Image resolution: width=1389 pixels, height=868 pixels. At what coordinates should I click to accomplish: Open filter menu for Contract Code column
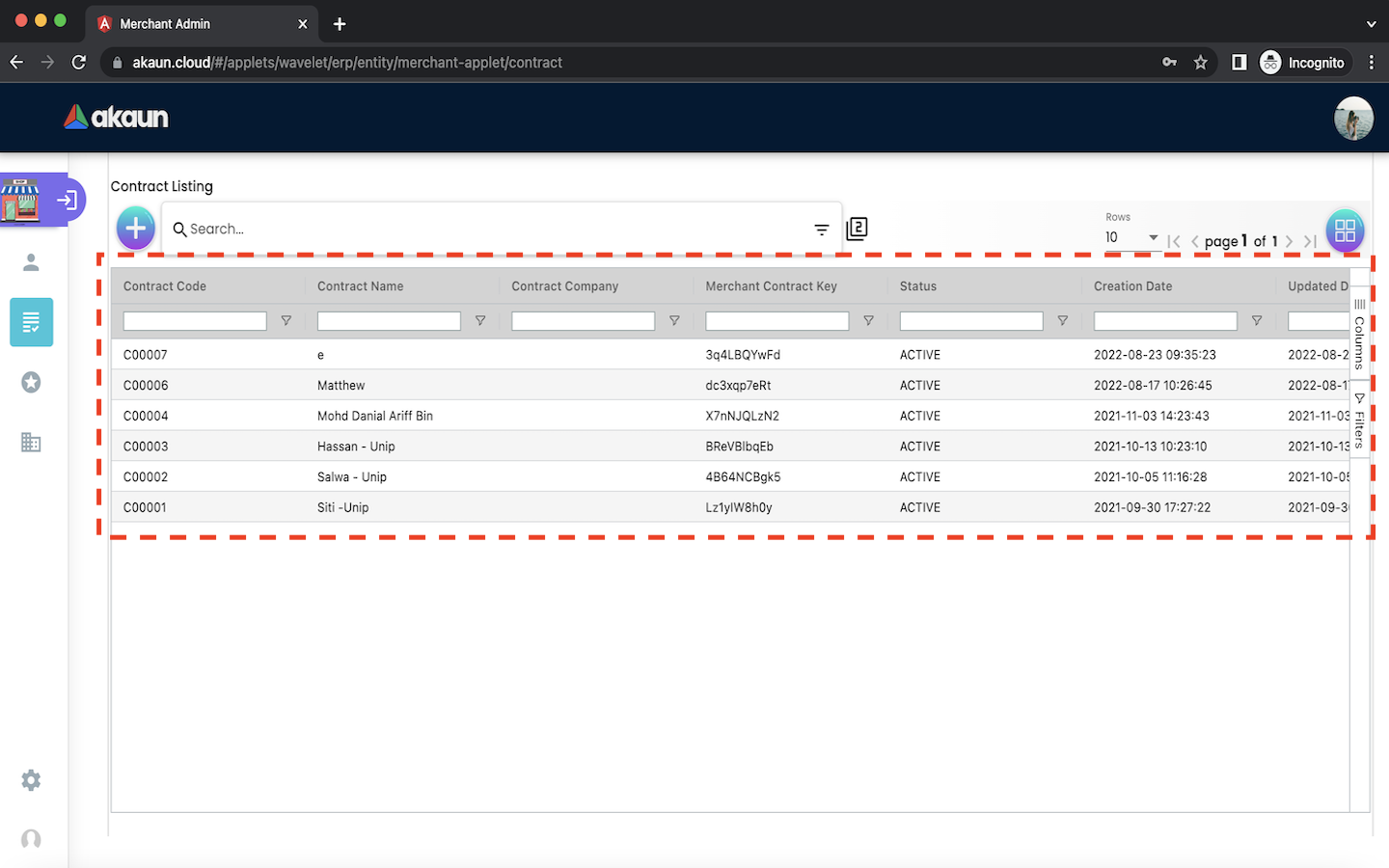tap(286, 321)
